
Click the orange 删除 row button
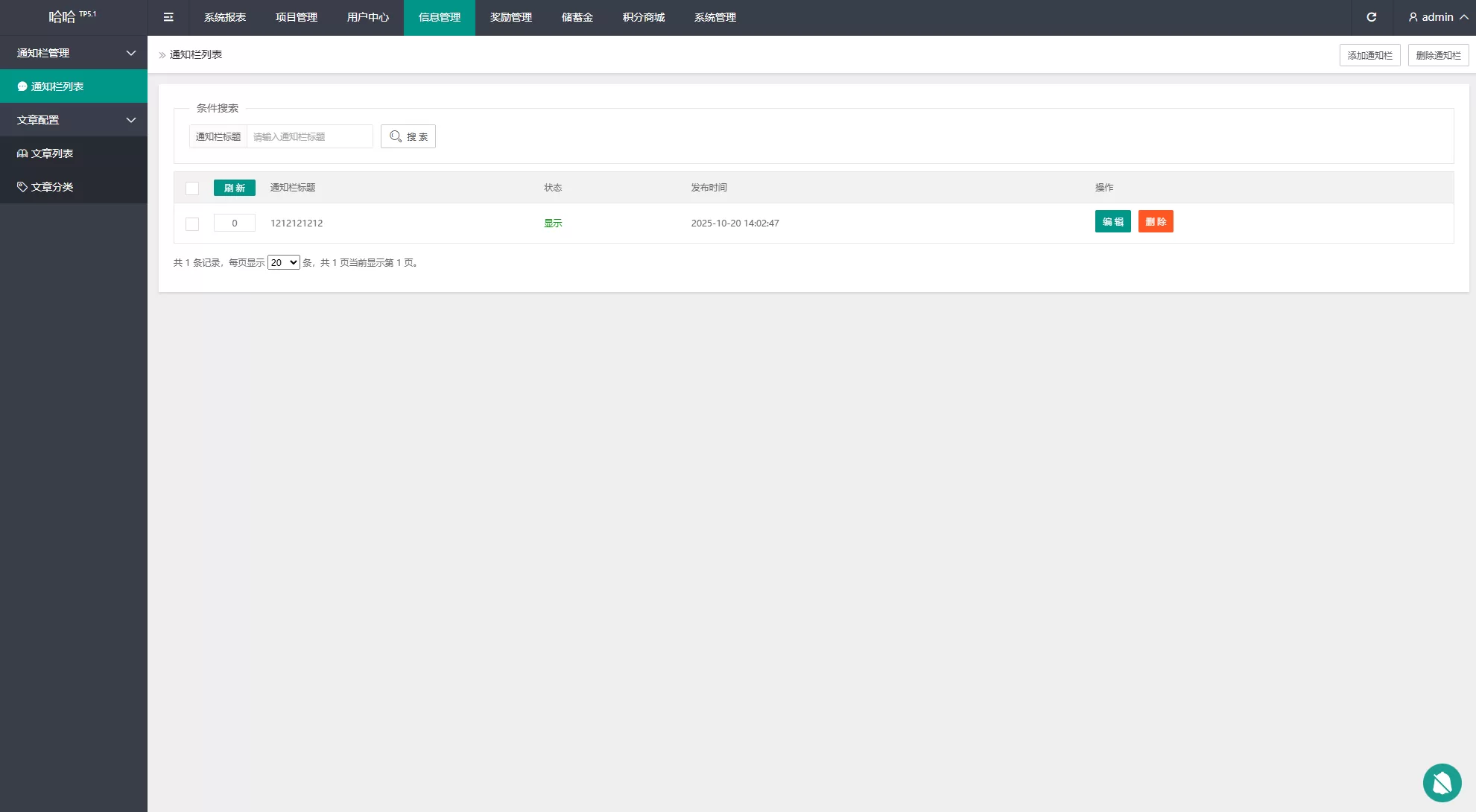[1156, 221]
